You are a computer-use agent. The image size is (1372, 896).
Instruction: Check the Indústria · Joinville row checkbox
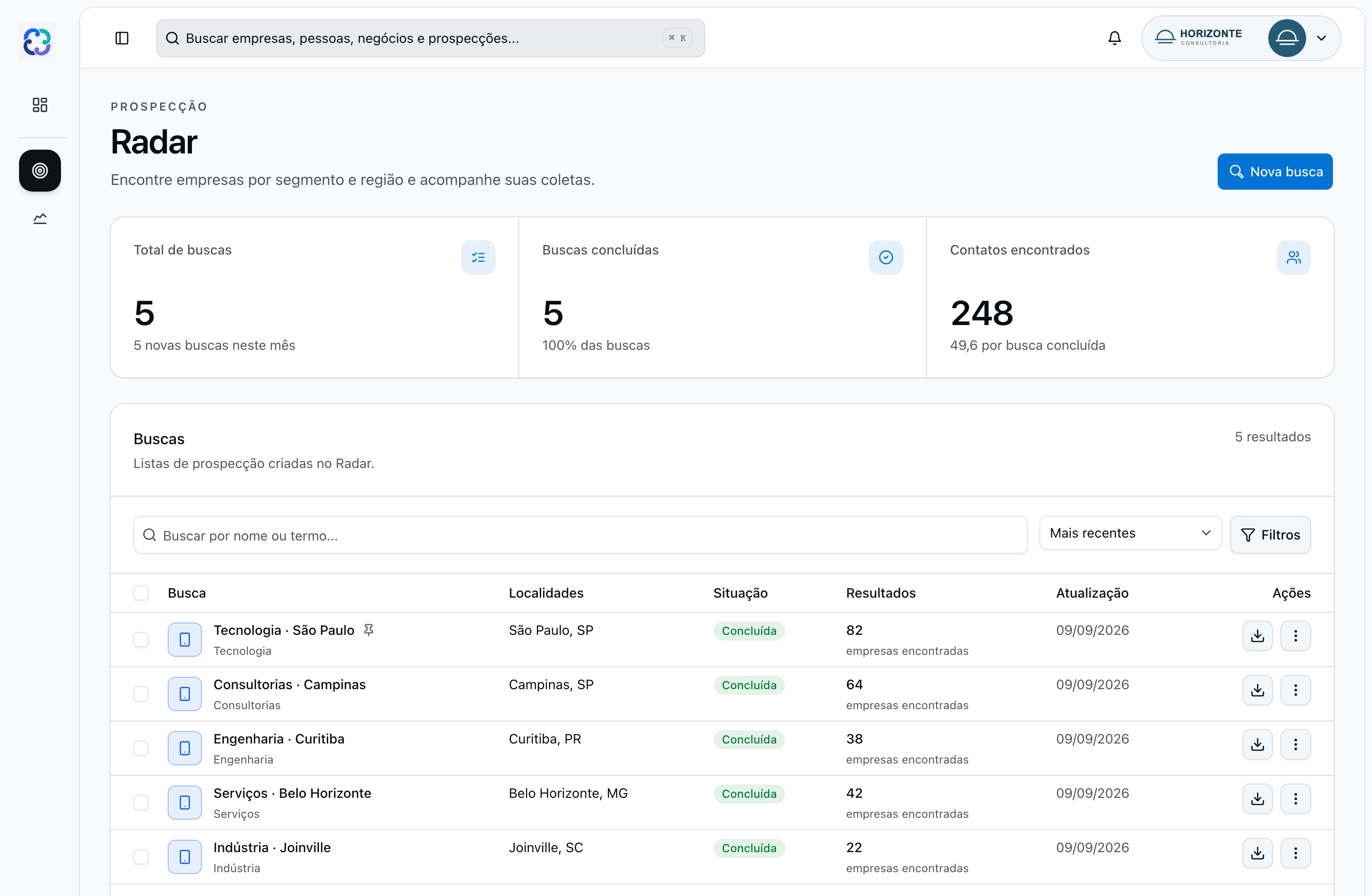click(x=141, y=857)
